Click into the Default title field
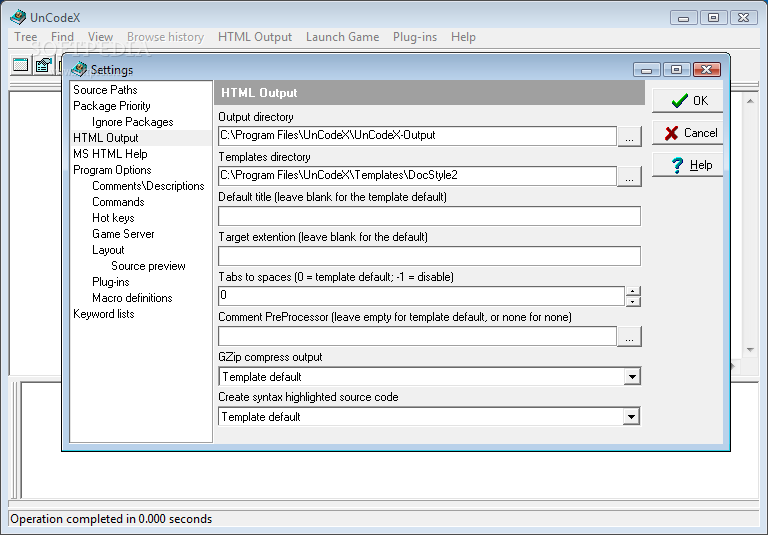 [x=429, y=216]
